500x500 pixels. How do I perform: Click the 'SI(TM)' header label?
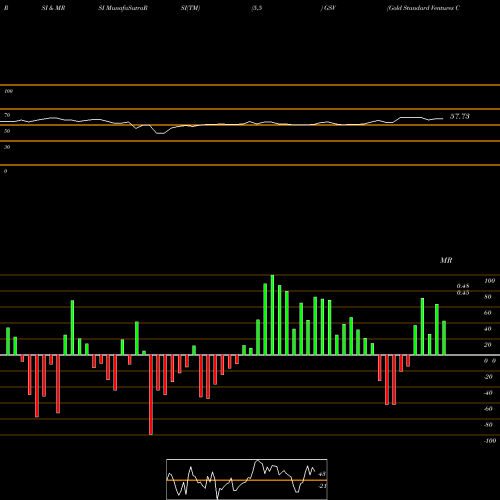[x=190, y=8]
